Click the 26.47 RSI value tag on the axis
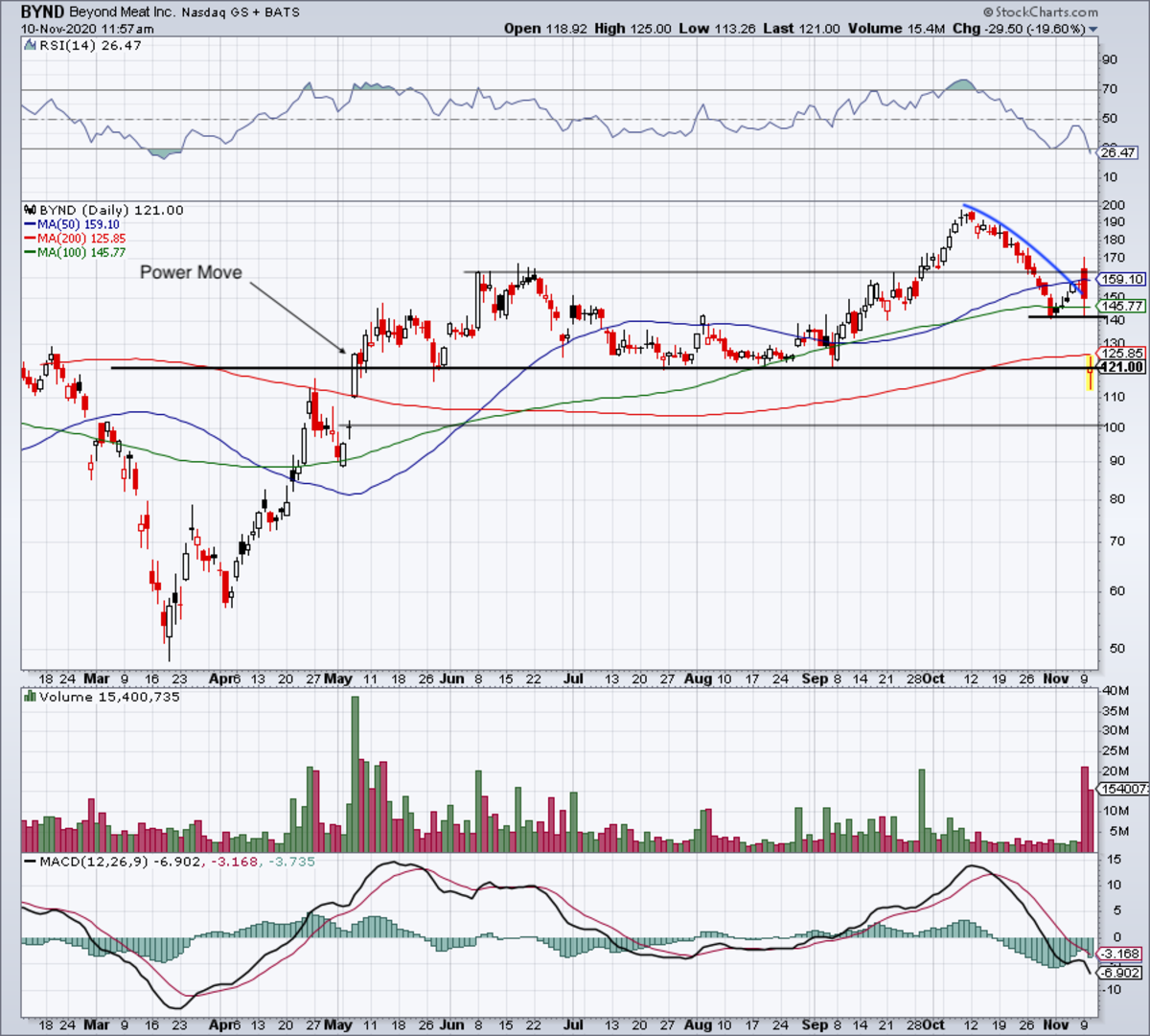Viewport: 1150px width, 1036px height. tap(1118, 152)
